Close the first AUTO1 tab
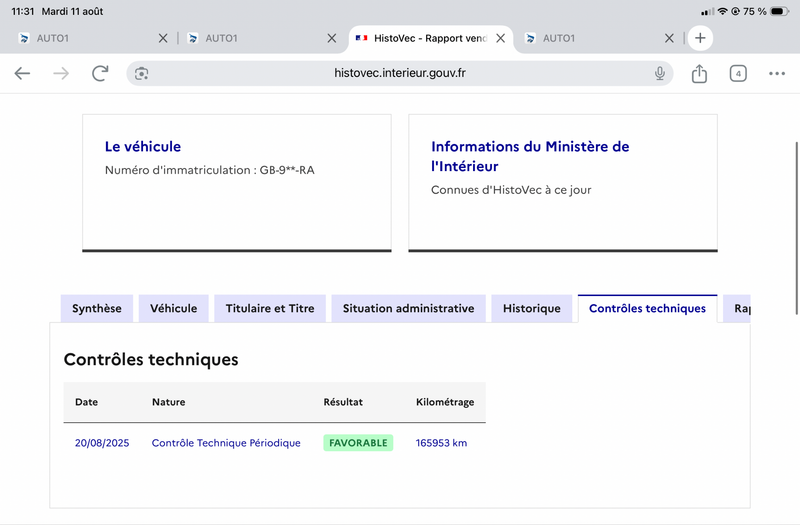Screen dimensions: 800x525 click(163, 38)
